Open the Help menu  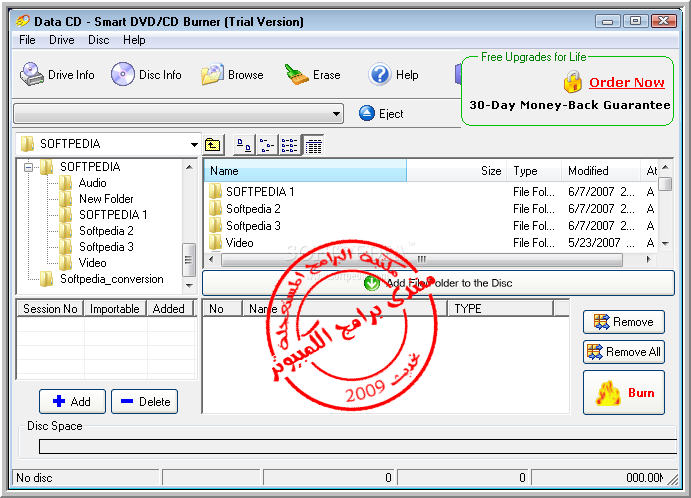(x=134, y=40)
